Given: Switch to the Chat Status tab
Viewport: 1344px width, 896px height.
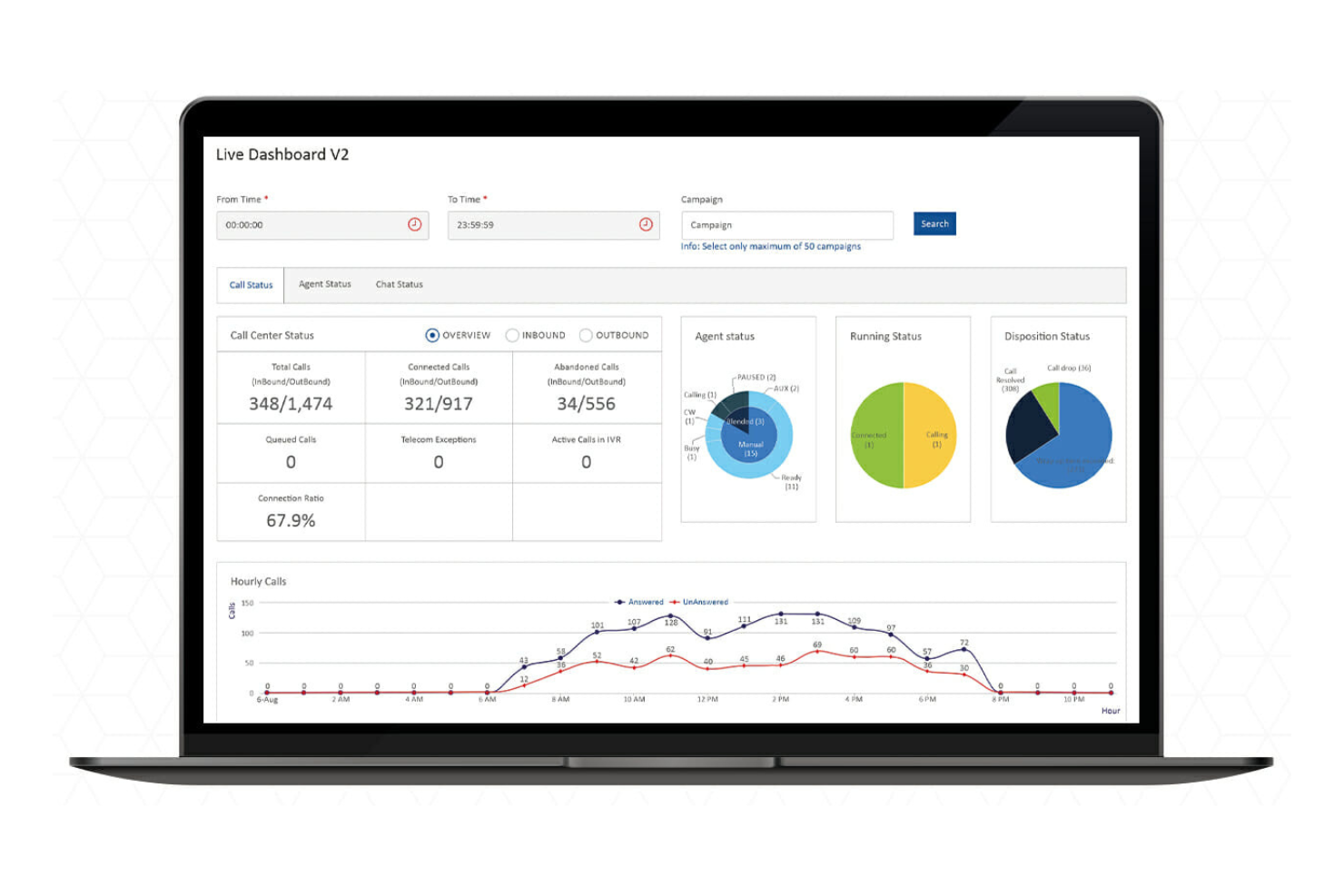Looking at the screenshot, I should pos(398,284).
